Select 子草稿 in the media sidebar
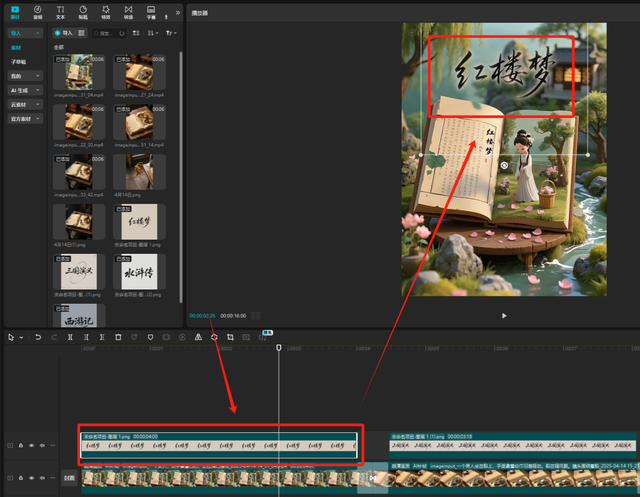 point(18,62)
